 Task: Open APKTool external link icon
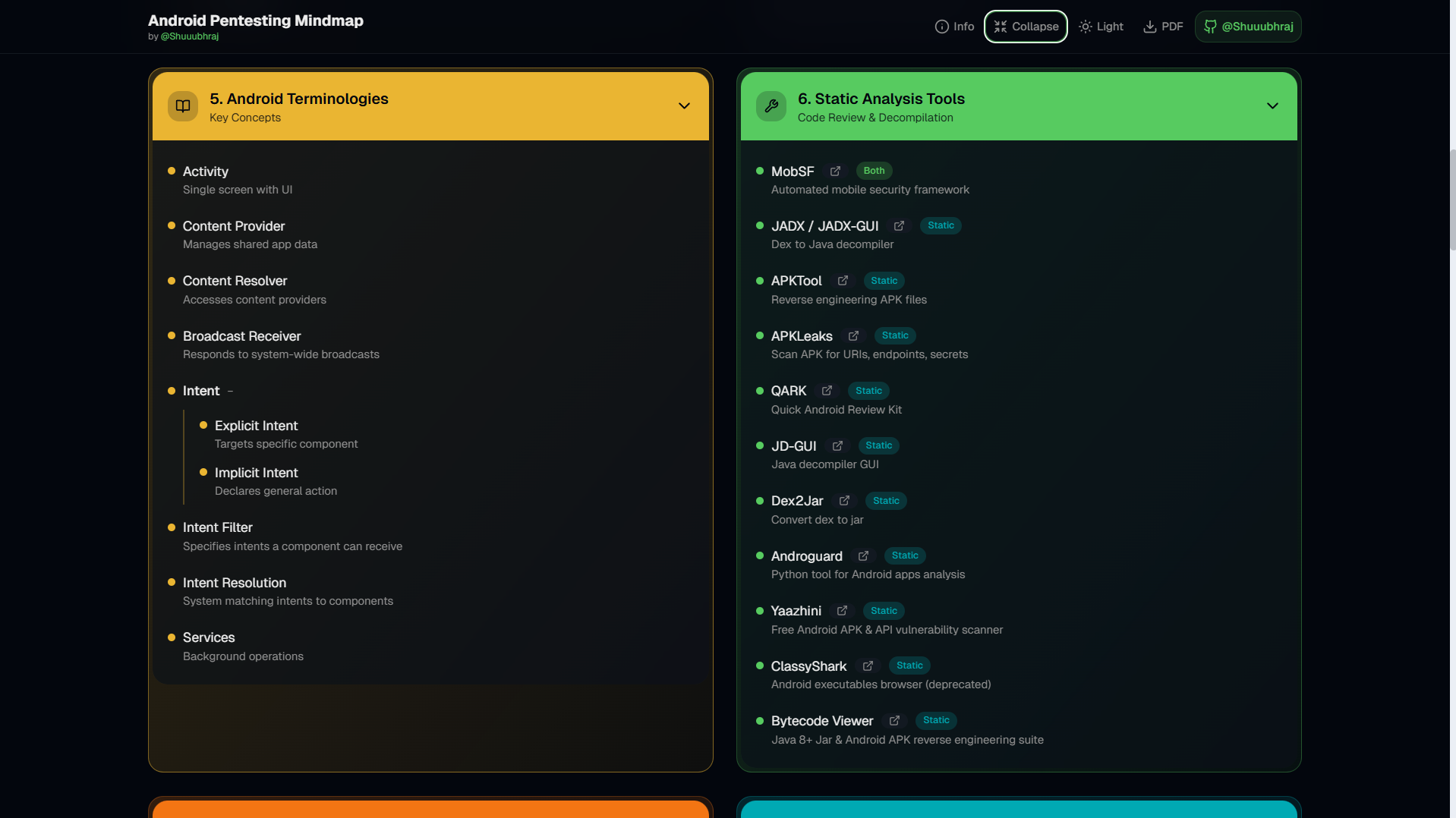click(843, 281)
